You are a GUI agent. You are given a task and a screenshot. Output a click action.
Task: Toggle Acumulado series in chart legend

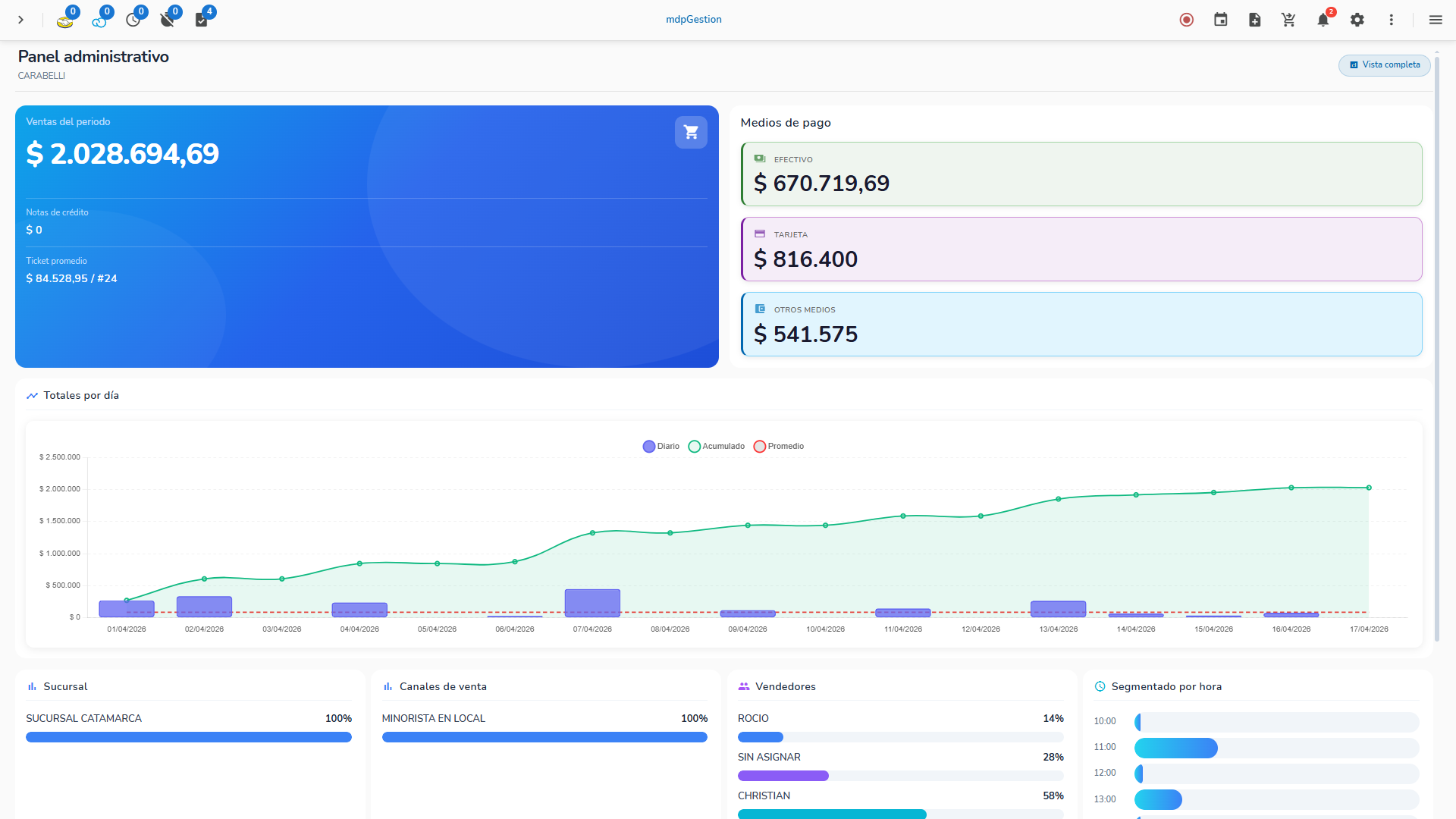click(717, 447)
